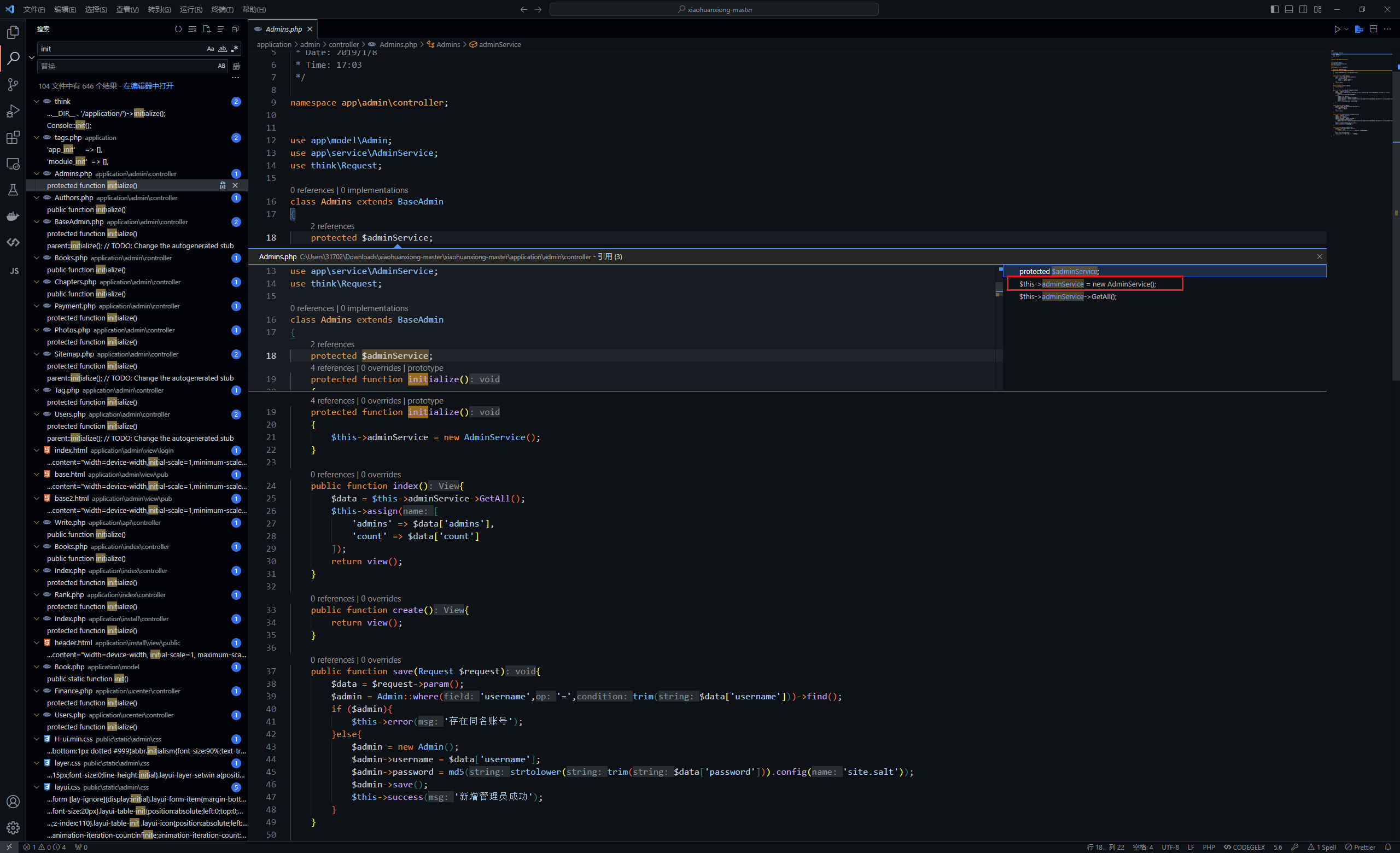Close the peek references panel
This screenshot has height=853, width=1400.
(x=1319, y=256)
